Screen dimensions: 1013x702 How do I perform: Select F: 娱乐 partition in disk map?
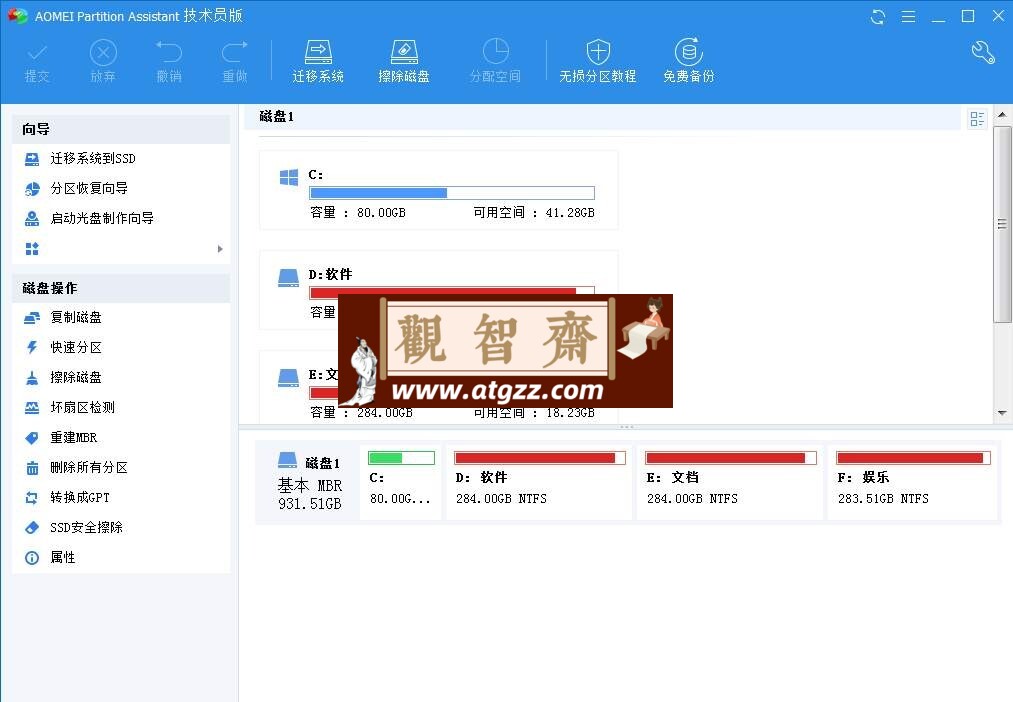click(x=913, y=482)
